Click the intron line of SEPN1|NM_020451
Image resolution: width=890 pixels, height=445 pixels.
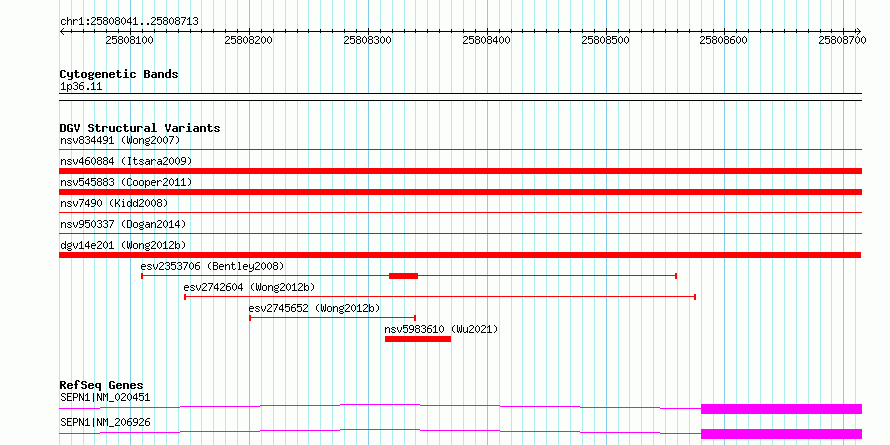[x=380, y=405]
